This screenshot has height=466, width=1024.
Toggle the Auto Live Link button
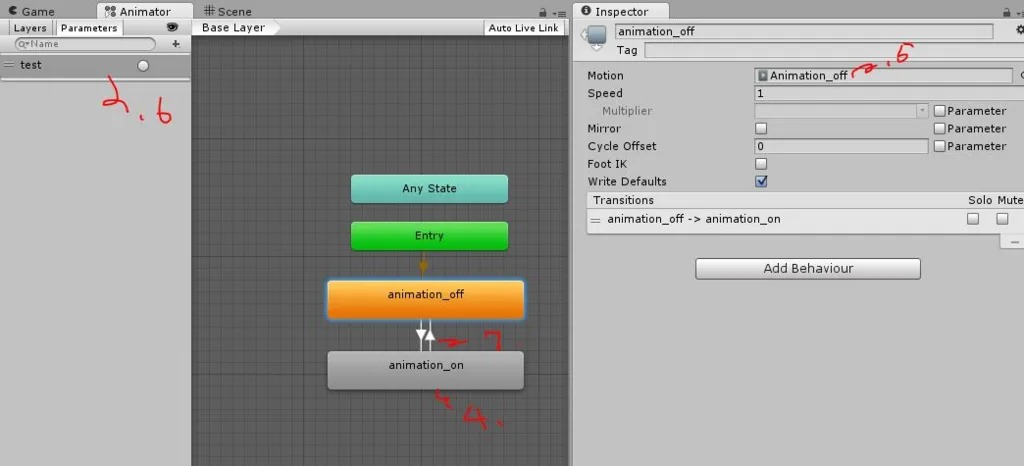pyautogui.click(x=523, y=28)
